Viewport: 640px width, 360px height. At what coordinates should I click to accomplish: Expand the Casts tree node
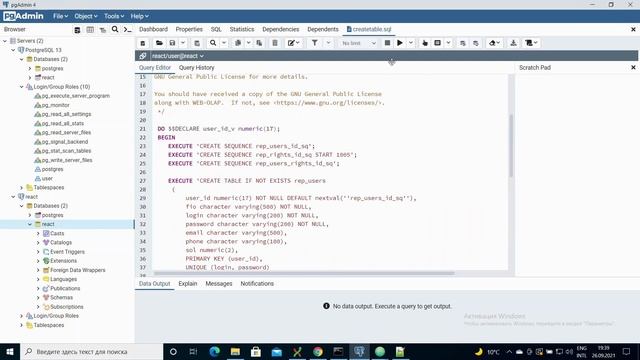point(38,233)
